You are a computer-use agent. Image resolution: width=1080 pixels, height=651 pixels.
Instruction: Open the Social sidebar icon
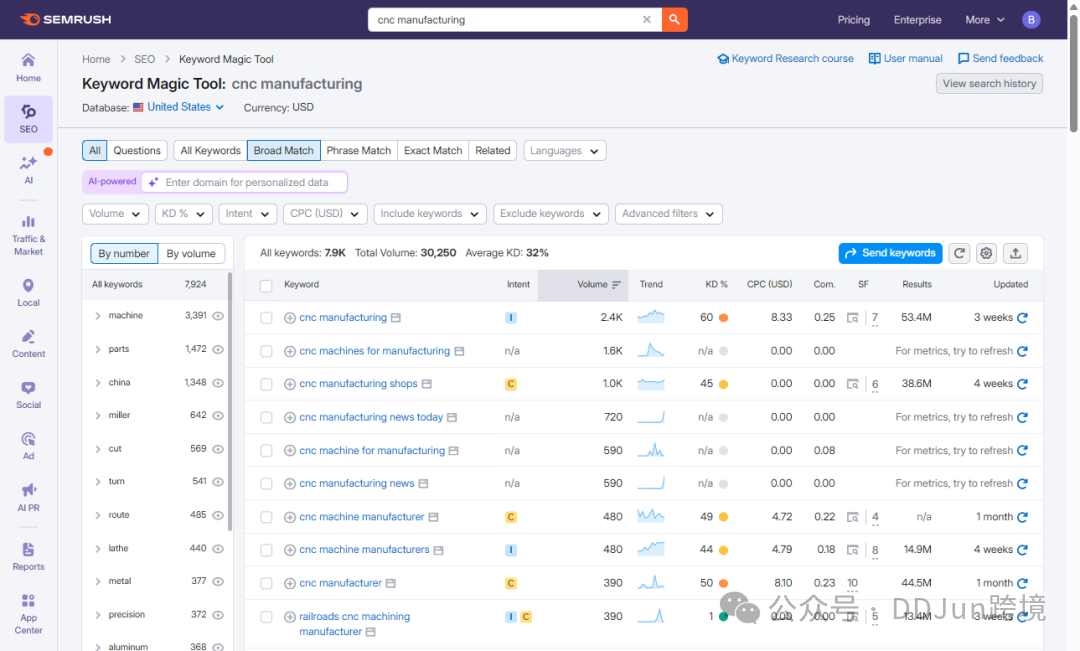tap(28, 394)
